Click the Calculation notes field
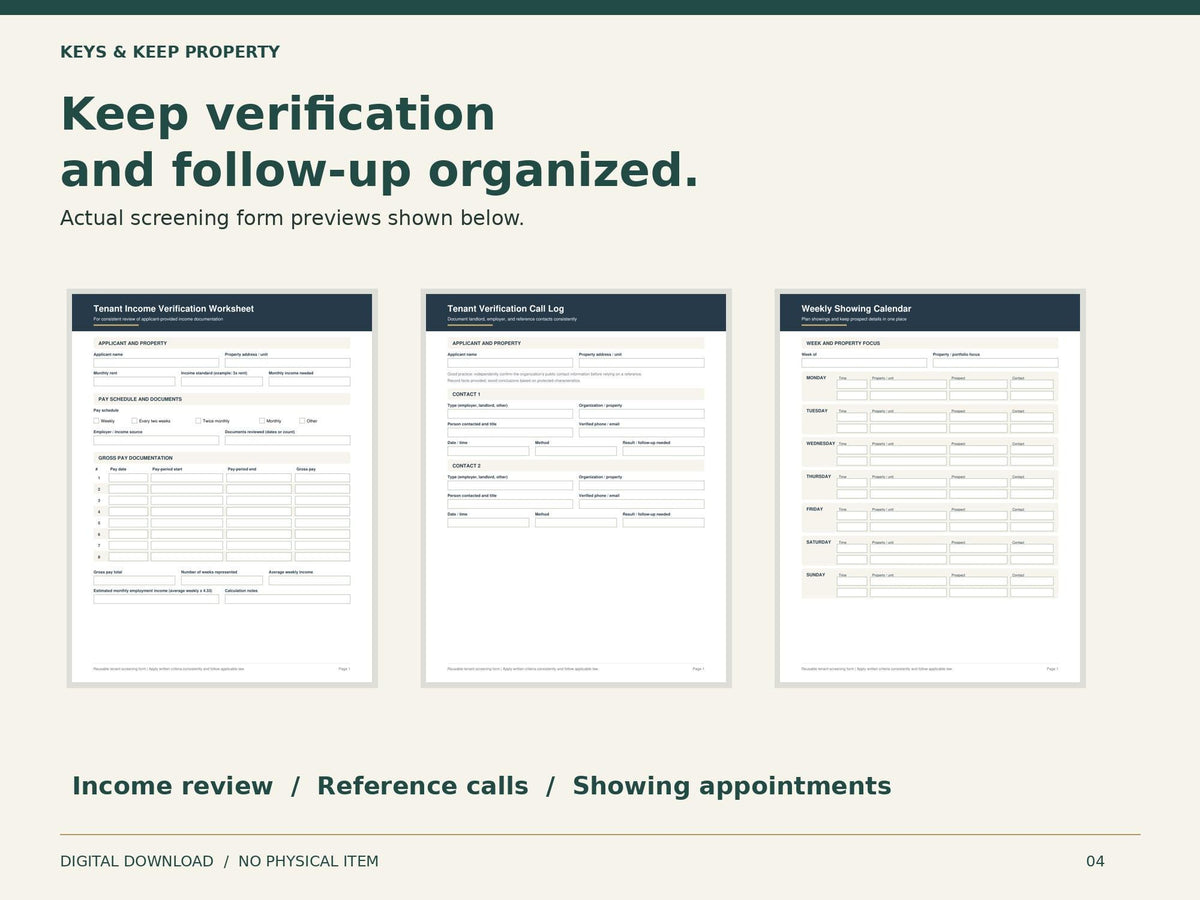 pos(287,599)
